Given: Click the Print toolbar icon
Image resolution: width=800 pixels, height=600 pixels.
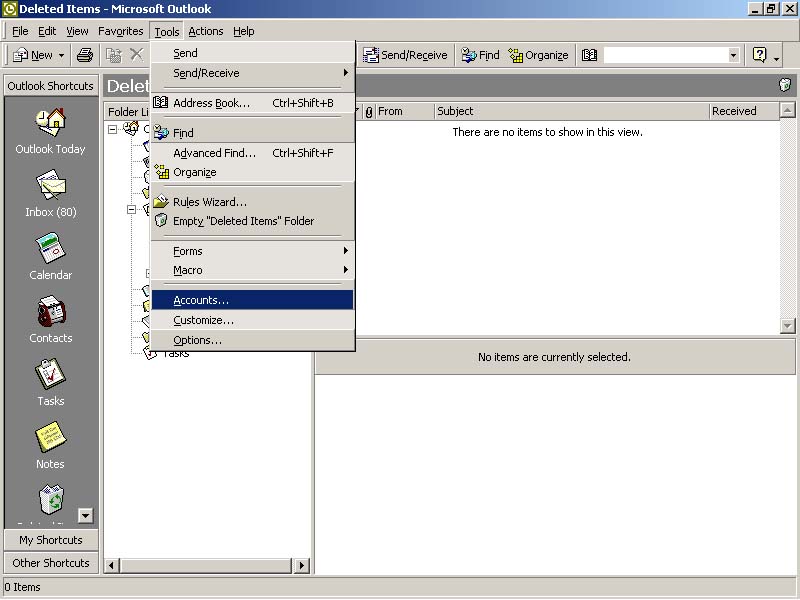Looking at the screenshot, I should (x=85, y=55).
